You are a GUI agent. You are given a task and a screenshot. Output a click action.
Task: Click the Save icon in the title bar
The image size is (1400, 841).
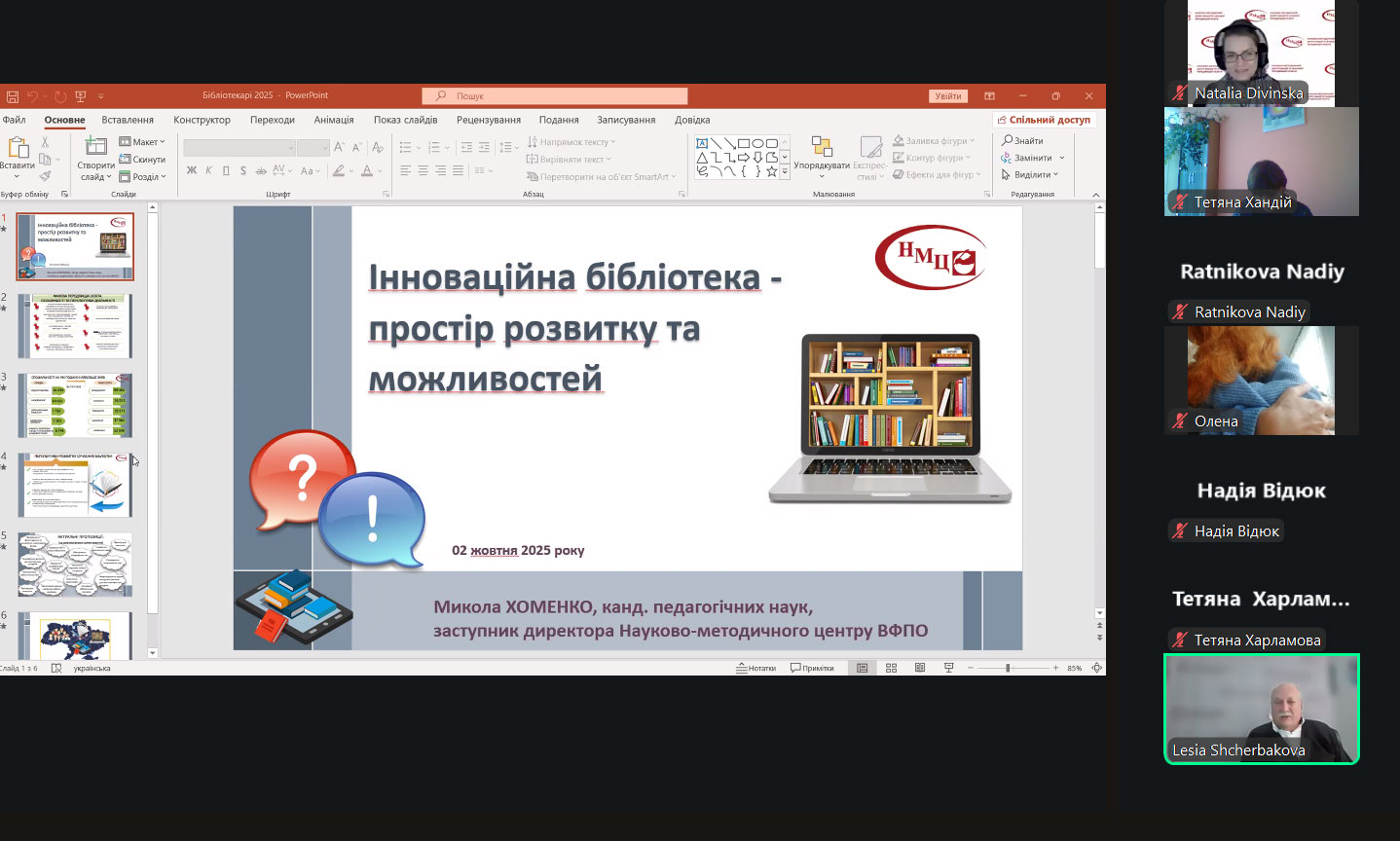click(x=13, y=96)
